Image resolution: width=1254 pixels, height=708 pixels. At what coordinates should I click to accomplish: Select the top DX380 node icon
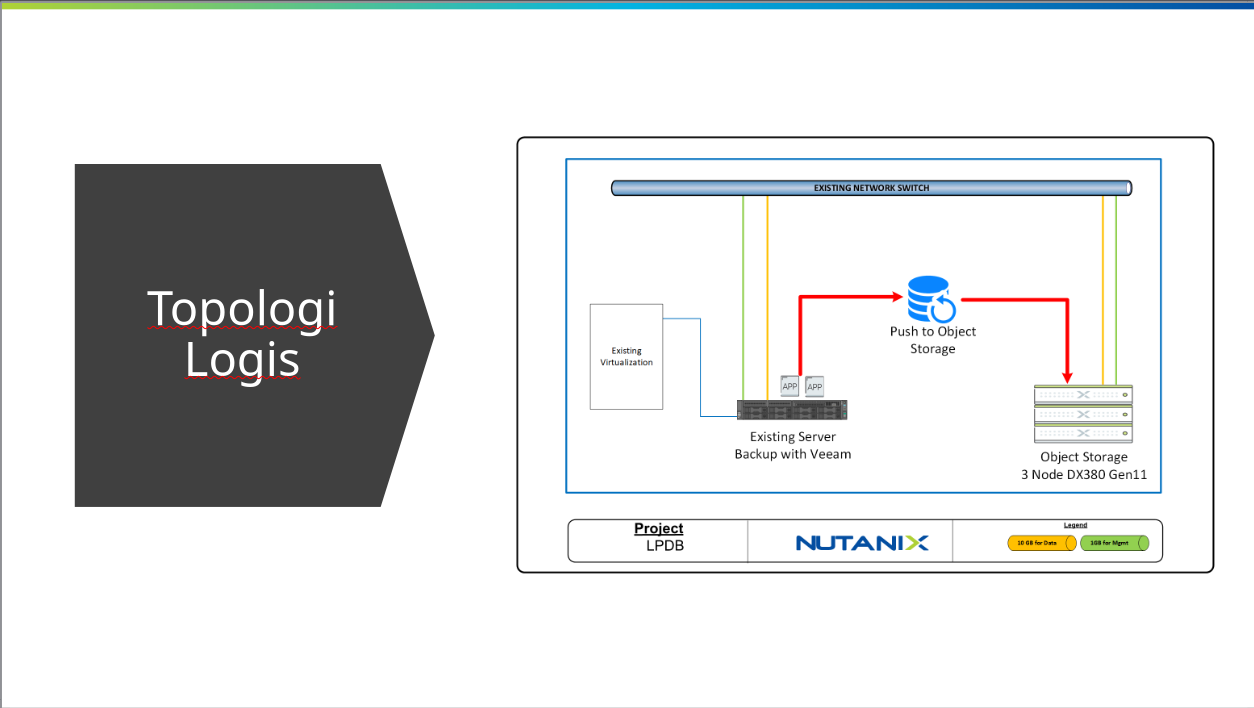point(1083,395)
